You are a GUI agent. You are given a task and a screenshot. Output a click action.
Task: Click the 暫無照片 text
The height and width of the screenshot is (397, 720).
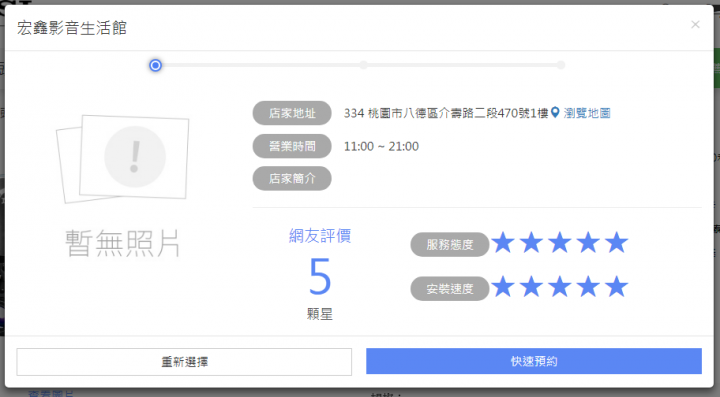tap(123, 243)
